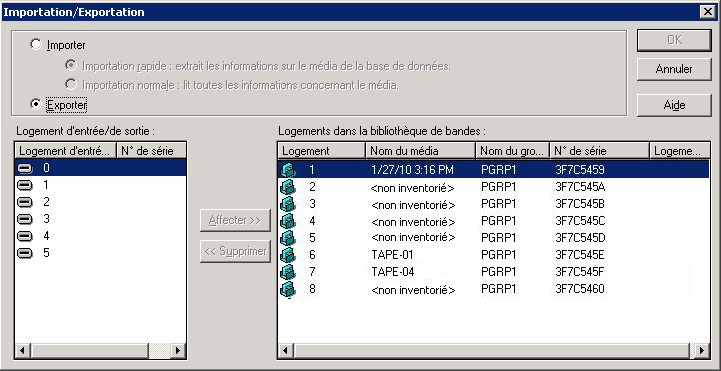Screen dimensions: 721x371
Task: Click the slot 2 drive icon in entry list
Action: click(25, 203)
